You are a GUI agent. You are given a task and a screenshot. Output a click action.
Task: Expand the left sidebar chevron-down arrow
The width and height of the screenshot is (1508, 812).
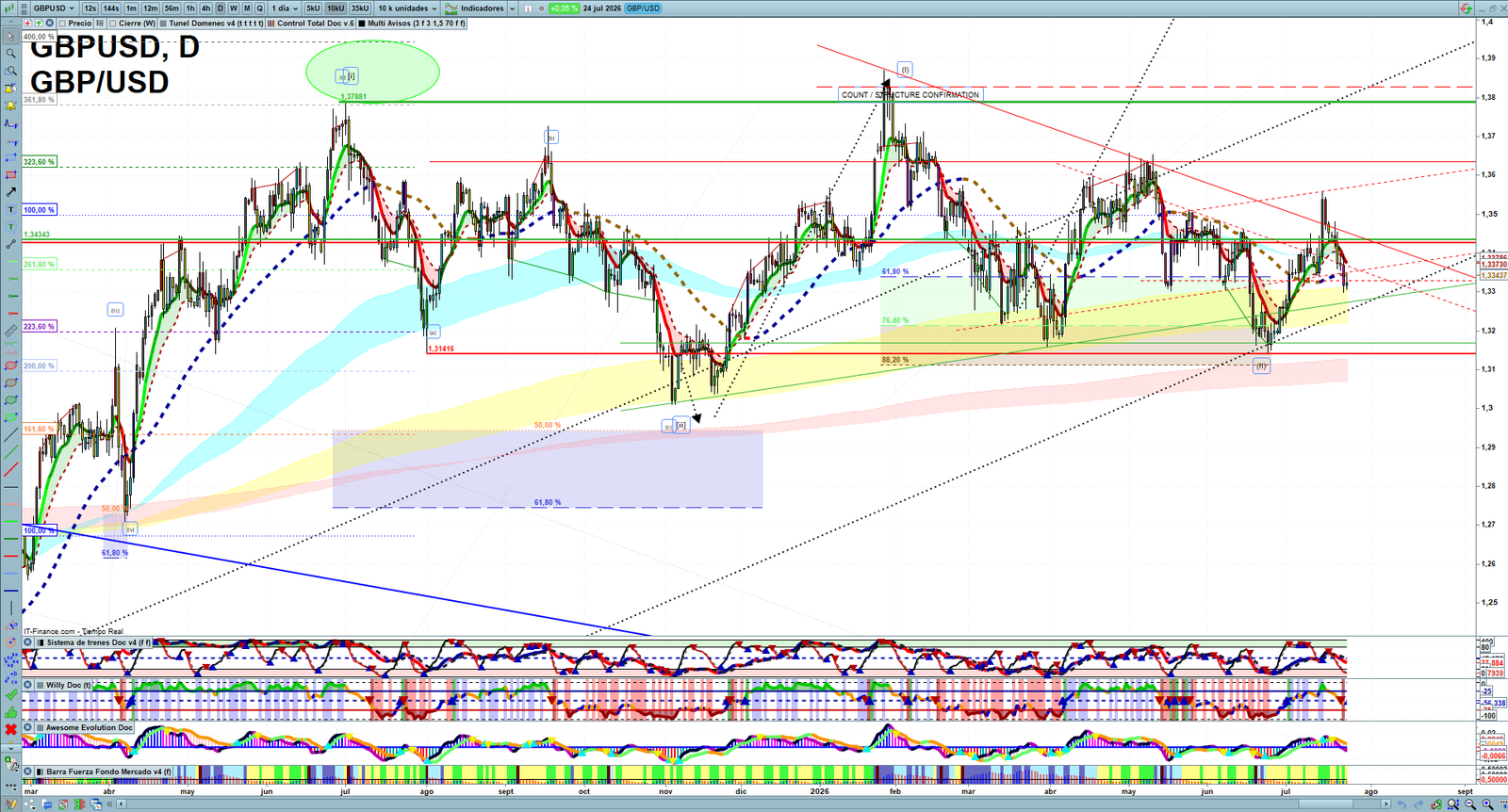pyautogui.click(x=11, y=748)
